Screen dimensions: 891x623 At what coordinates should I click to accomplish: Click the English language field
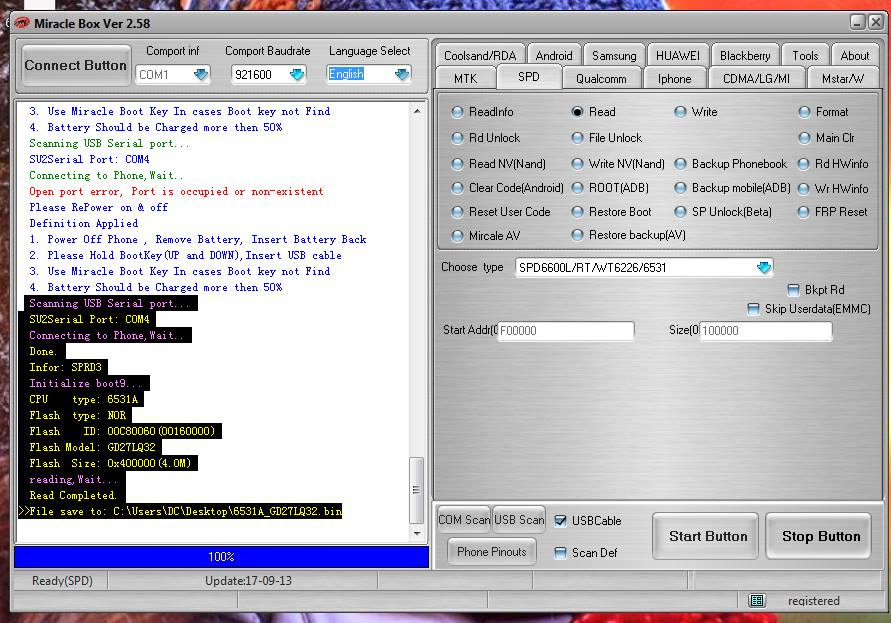pos(369,74)
